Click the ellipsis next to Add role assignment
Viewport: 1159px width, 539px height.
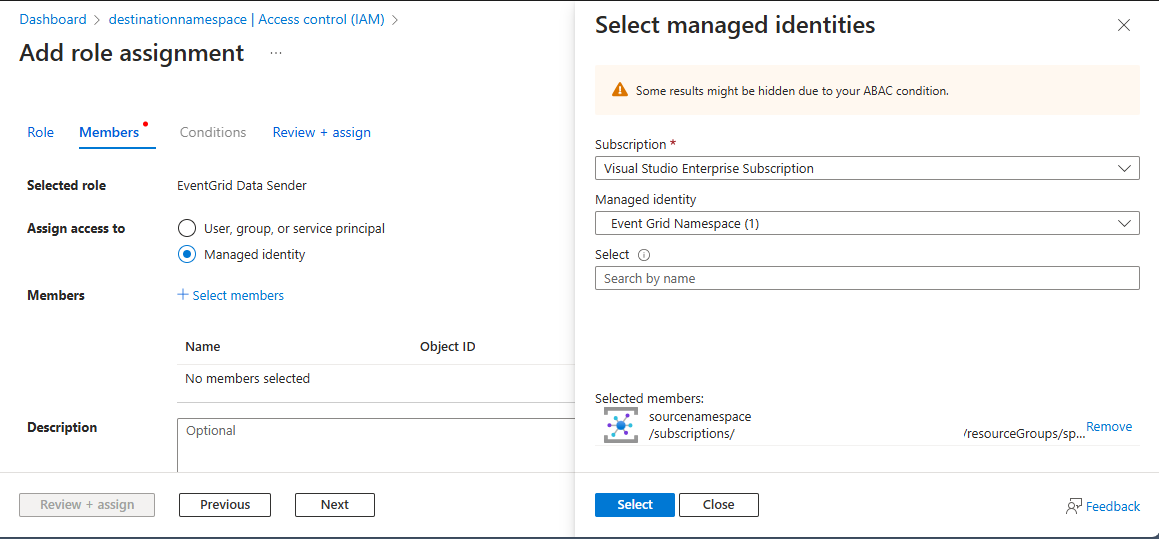[276, 53]
